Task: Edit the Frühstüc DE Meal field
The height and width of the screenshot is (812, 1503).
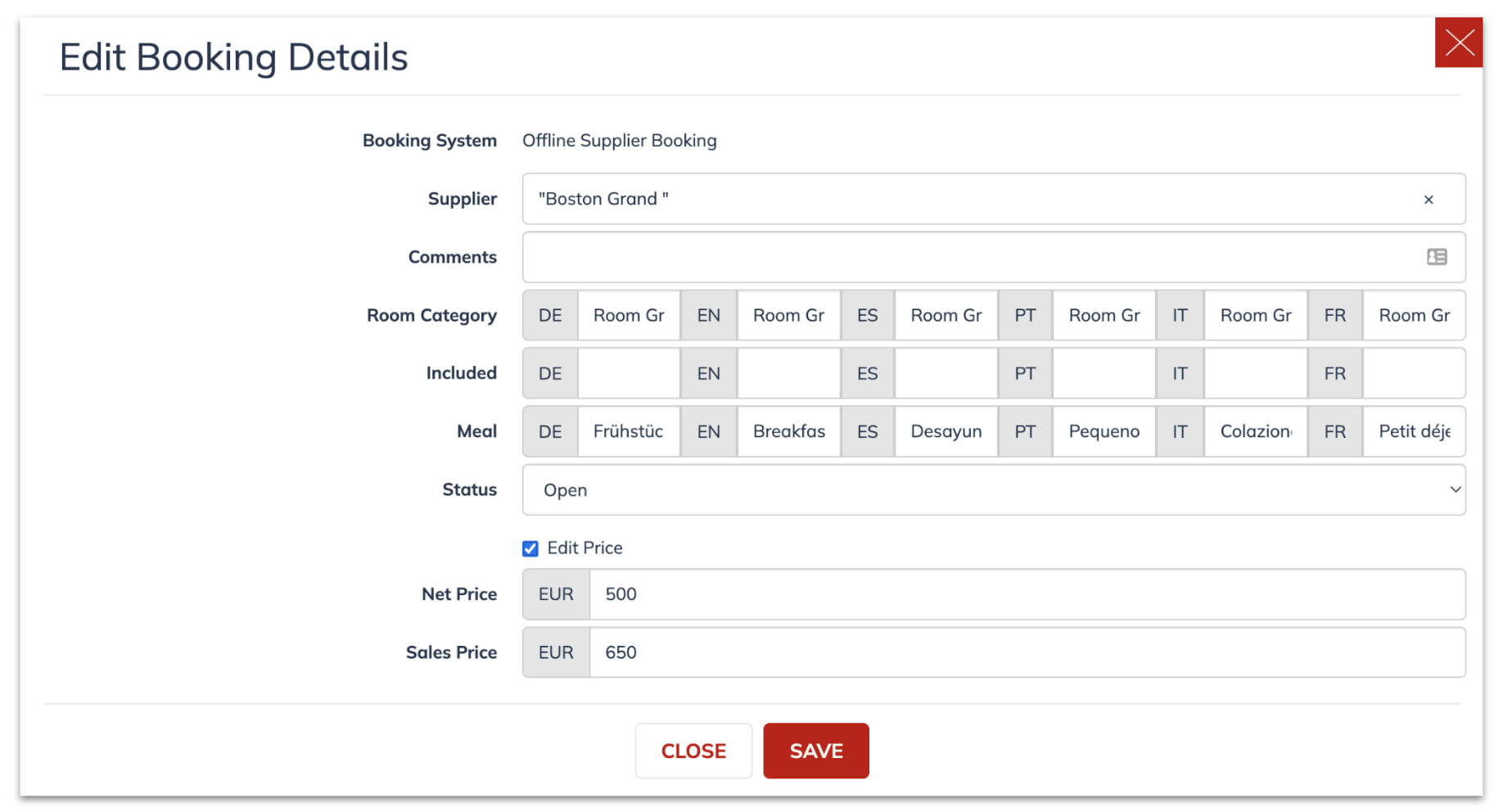Action: tap(629, 431)
